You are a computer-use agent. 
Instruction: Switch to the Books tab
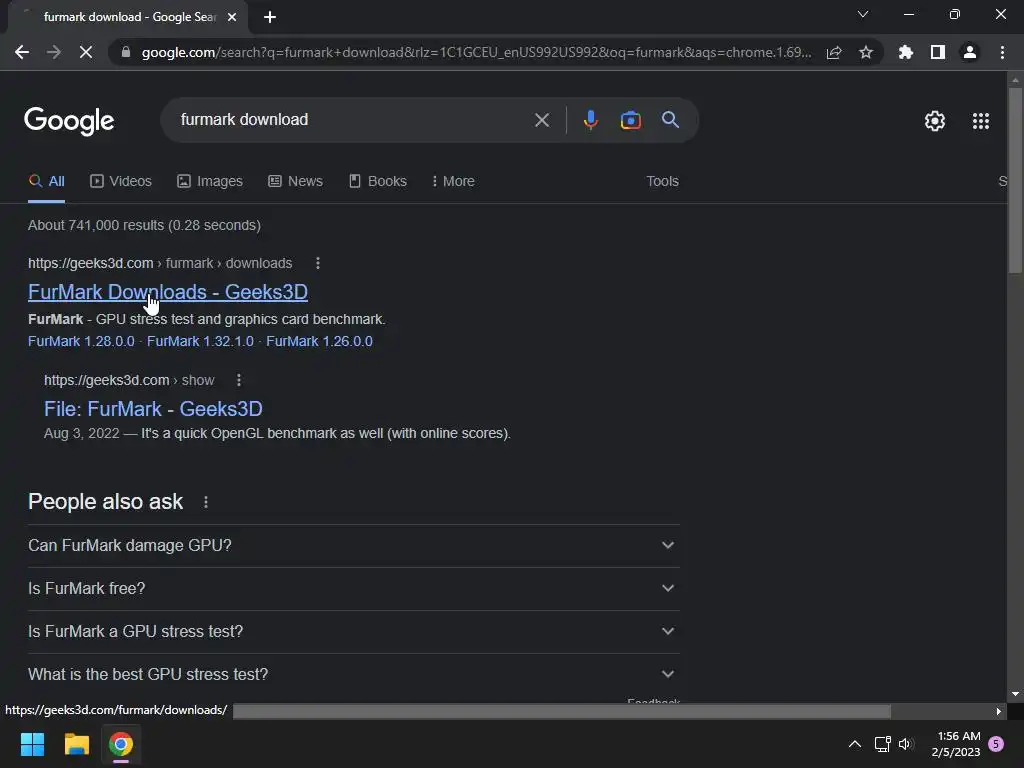click(x=377, y=182)
